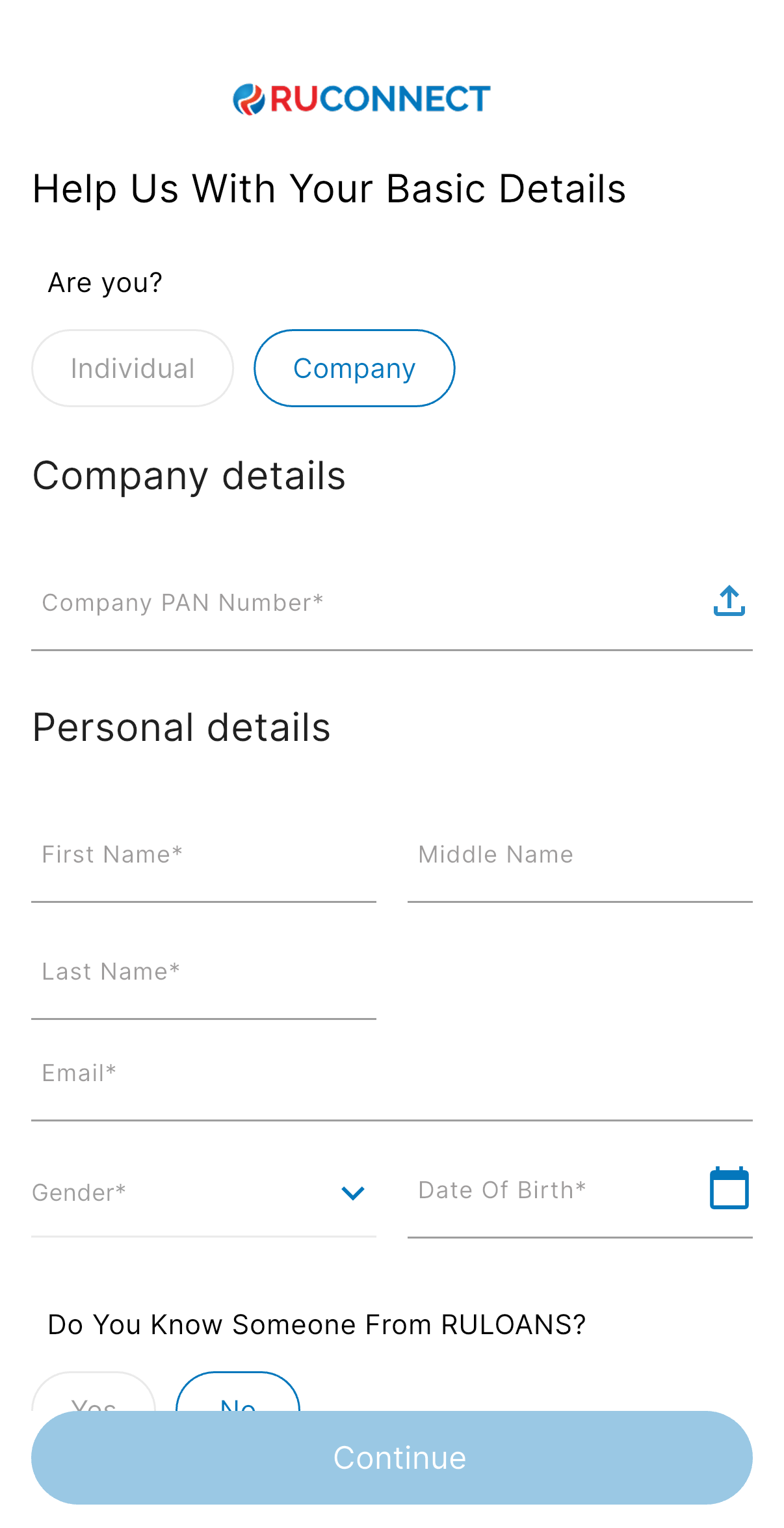Click the Company details heading
This screenshot has height=1528, width=784.
point(189,476)
